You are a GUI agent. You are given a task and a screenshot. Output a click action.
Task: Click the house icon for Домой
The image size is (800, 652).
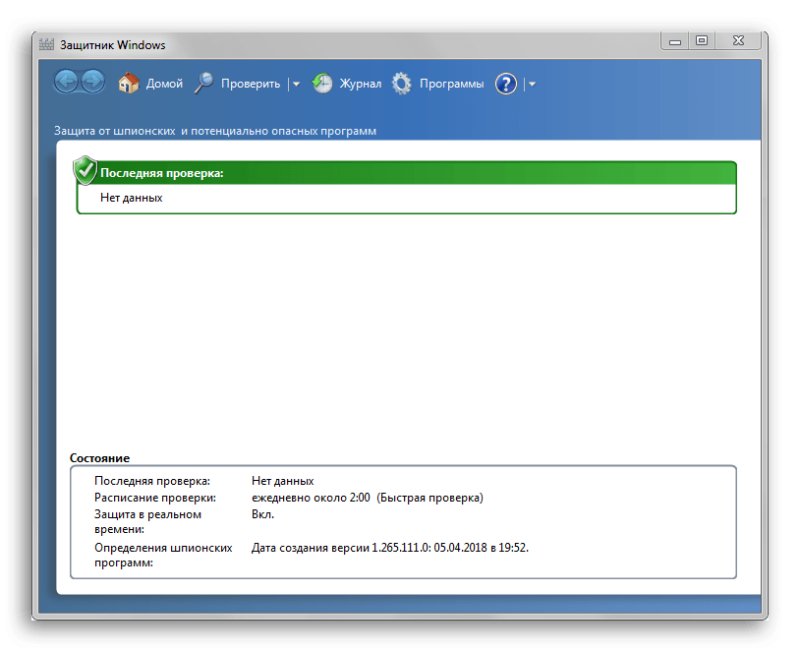129,83
